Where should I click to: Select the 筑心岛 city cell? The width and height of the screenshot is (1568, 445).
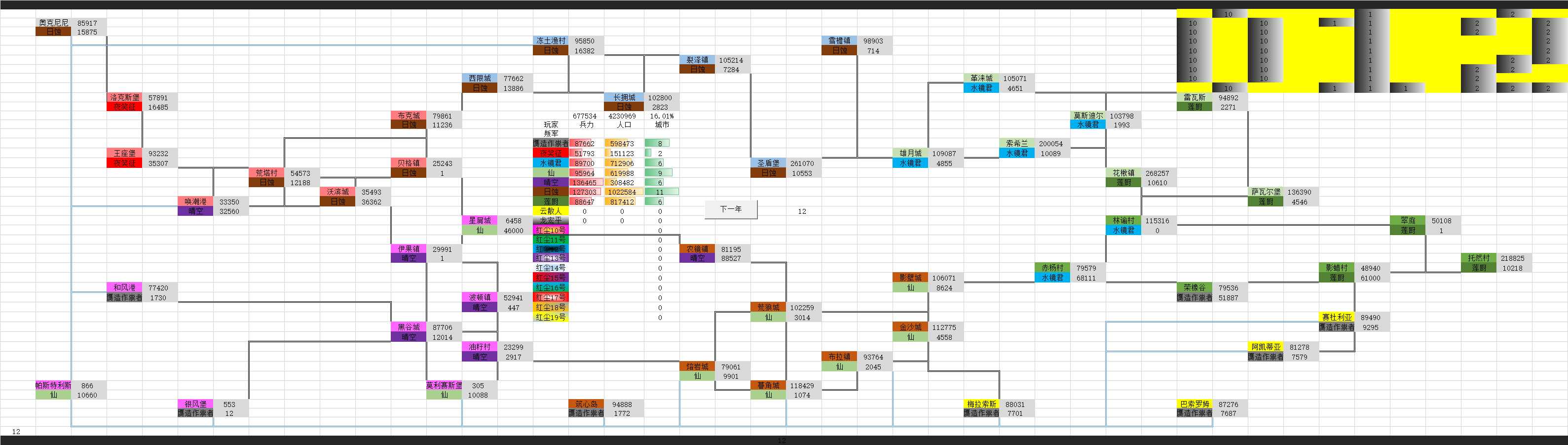(586, 404)
